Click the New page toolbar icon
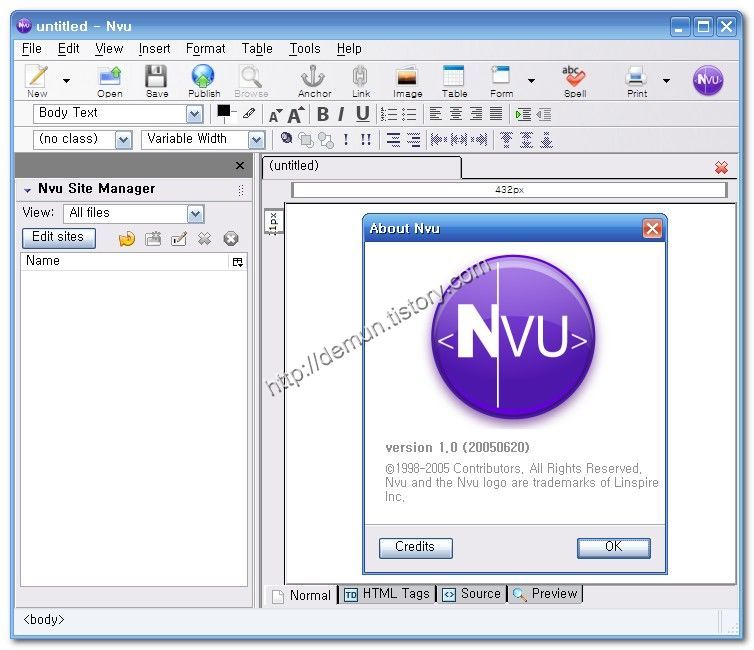The height and width of the screenshot is (650, 754). coord(38,81)
